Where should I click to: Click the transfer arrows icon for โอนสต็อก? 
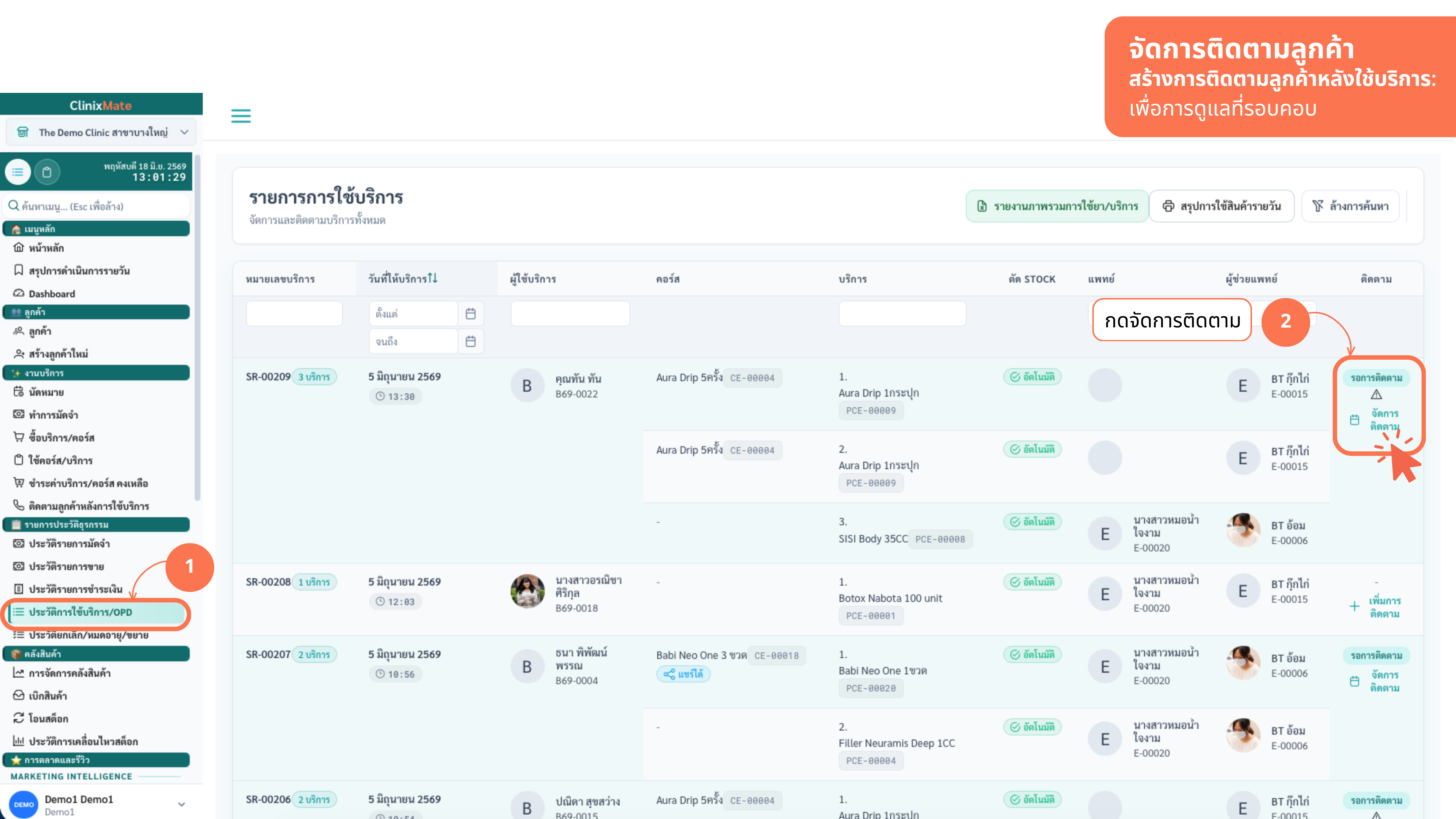(x=19, y=718)
